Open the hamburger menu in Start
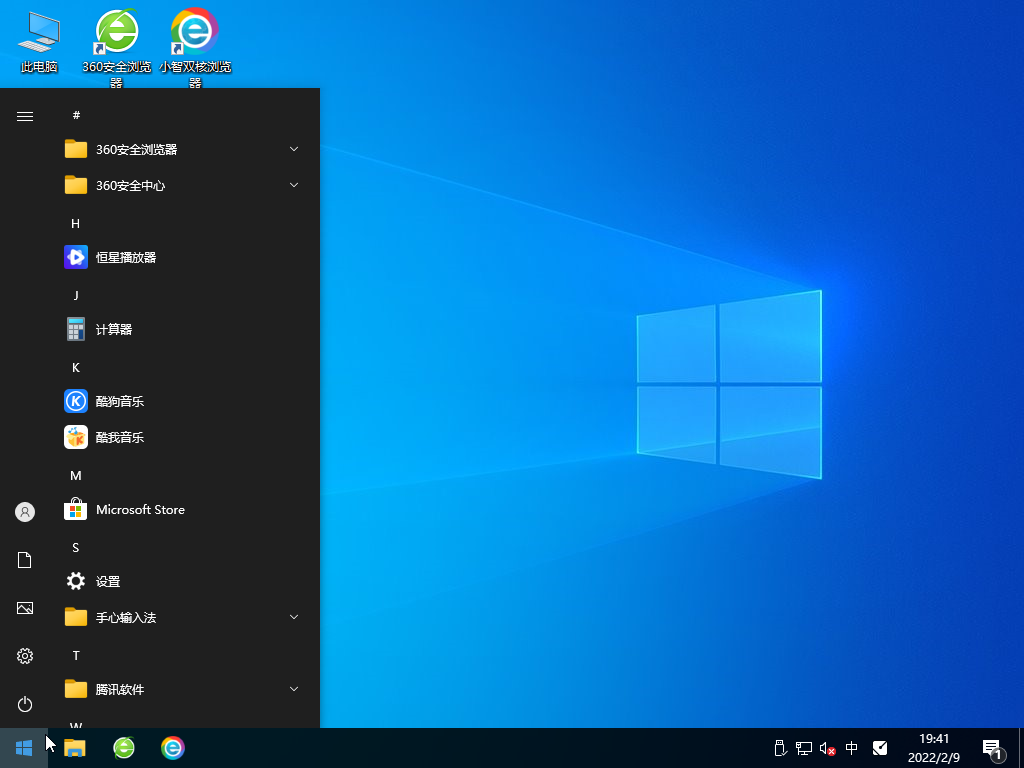 pyautogui.click(x=24, y=115)
